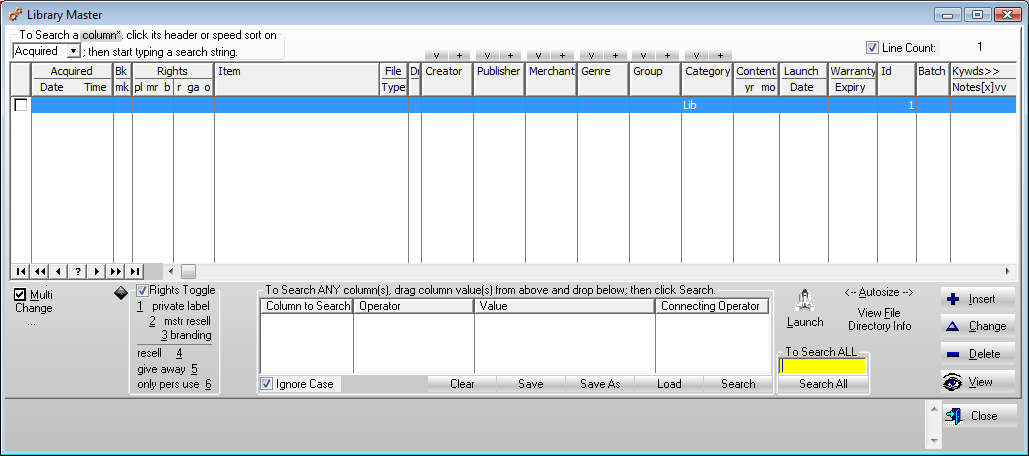Toggle give away right option 5
This screenshot has height=456, width=1029.
tap(167, 369)
